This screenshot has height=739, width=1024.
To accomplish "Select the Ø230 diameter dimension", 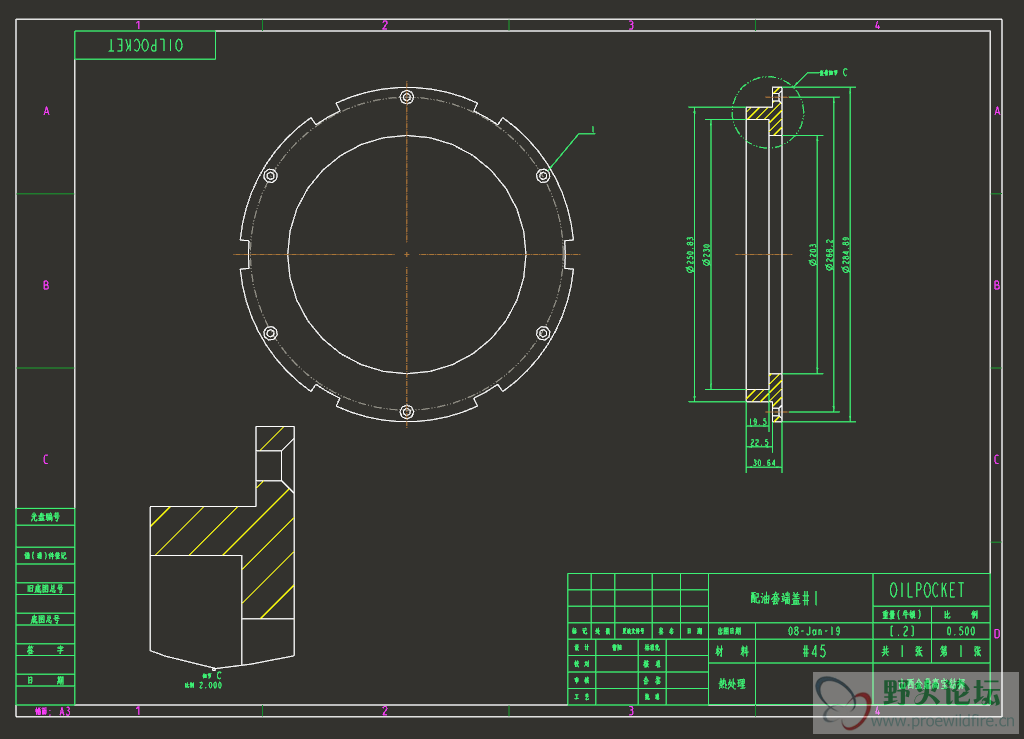I will (707, 255).
